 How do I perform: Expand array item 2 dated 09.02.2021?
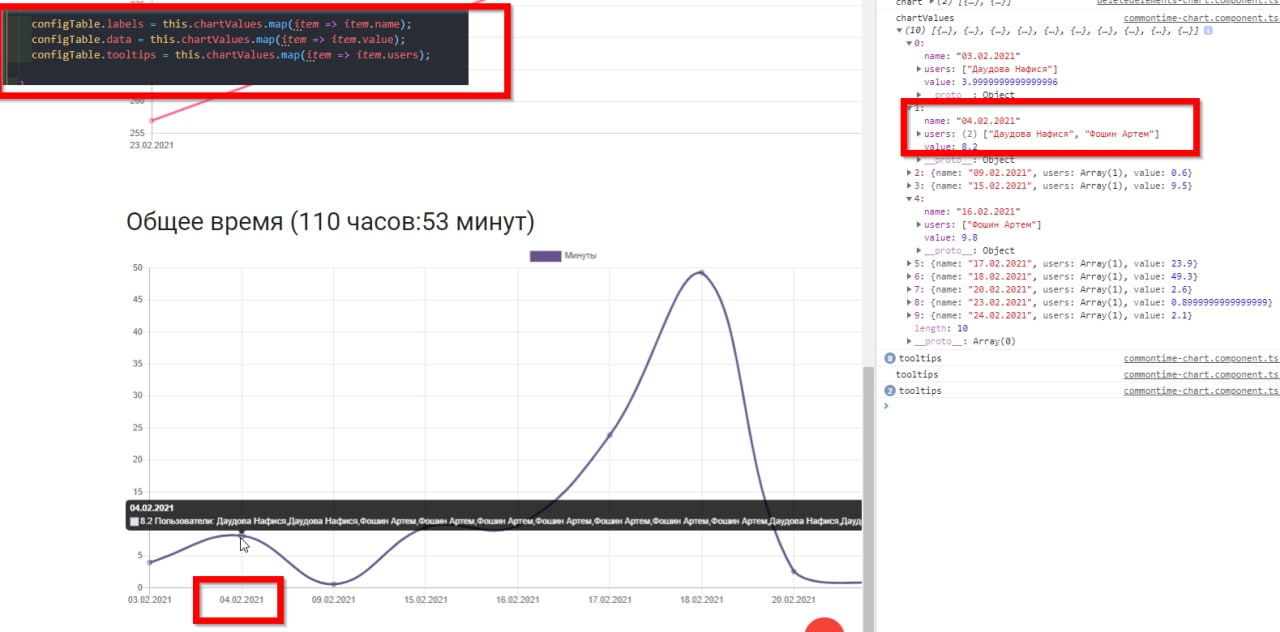click(909, 173)
